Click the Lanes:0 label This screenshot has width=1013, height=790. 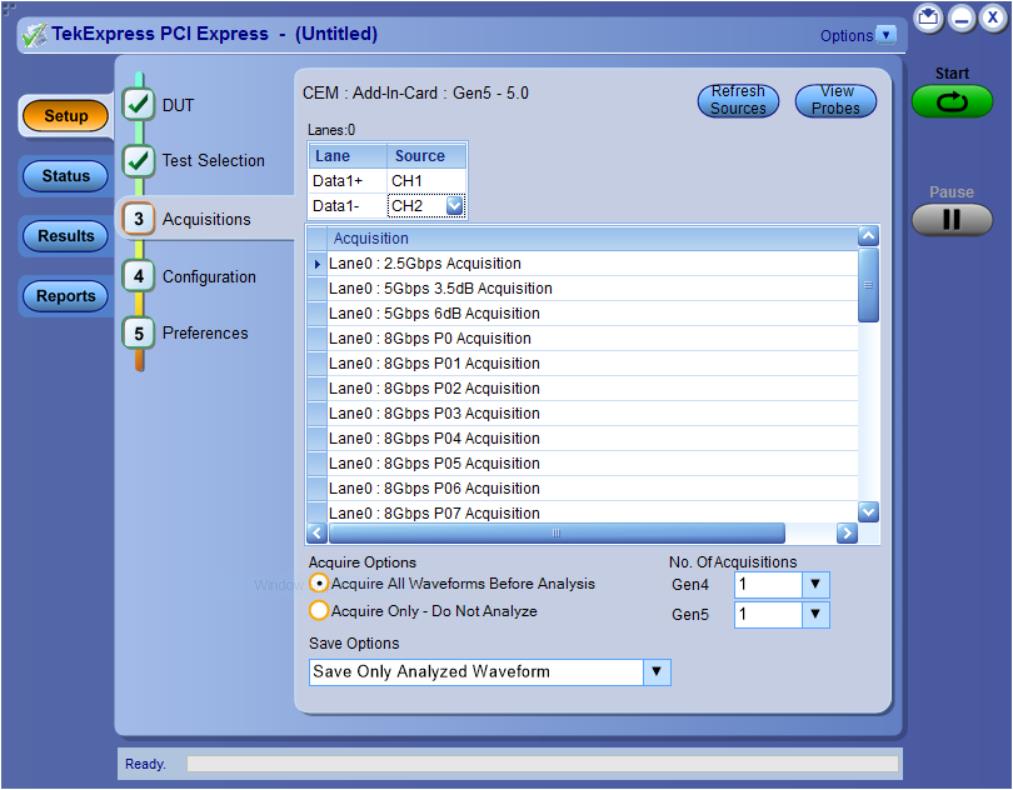[x=331, y=130]
